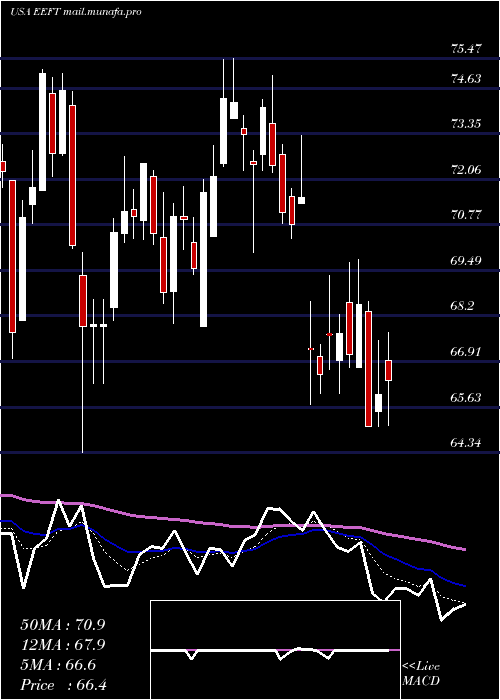The height and width of the screenshot is (700, 500).
Task: Click the '50MA : 70.9' readout
Action: (63, 625)
